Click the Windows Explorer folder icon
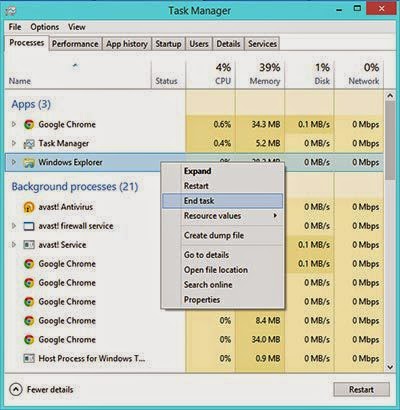 29,163
